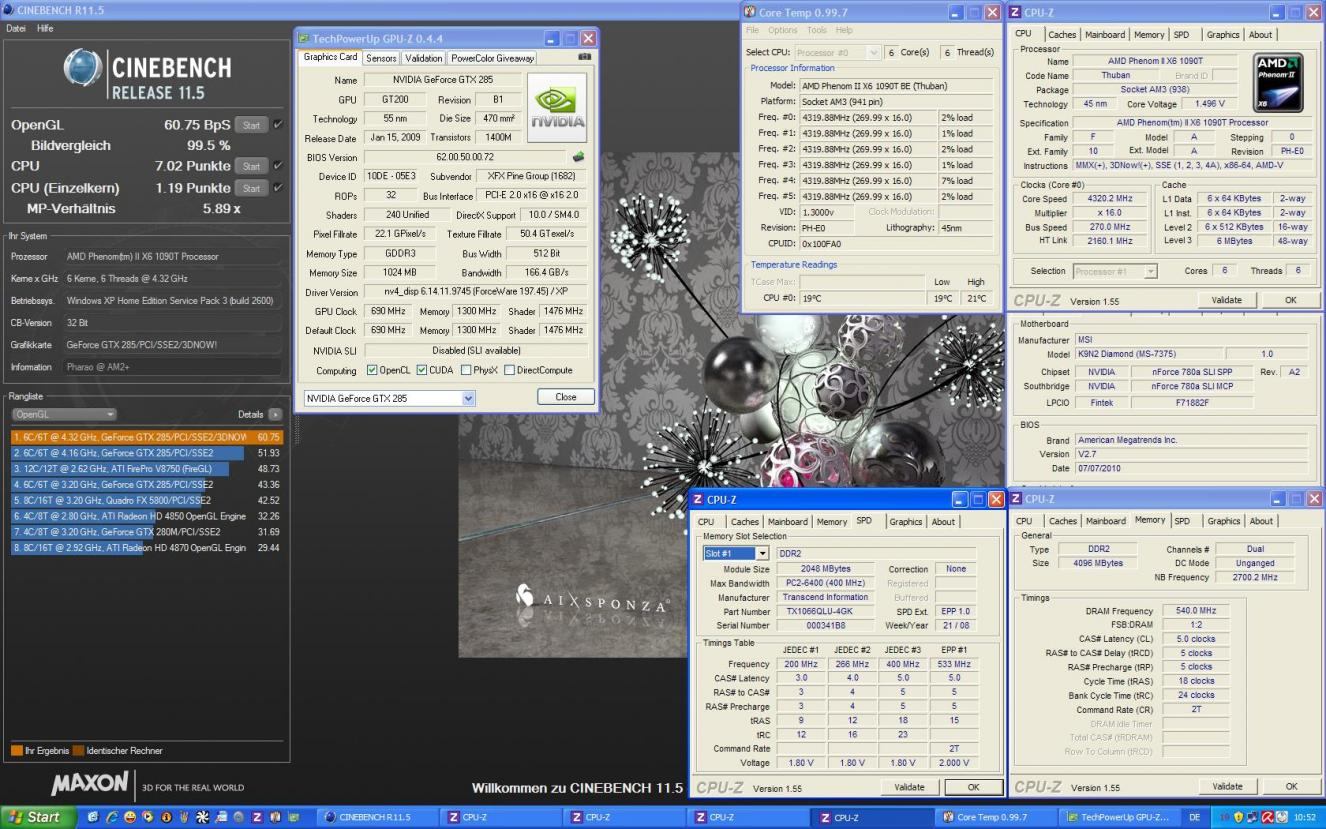
Task: Click the About tab in Memory CPU-Z window
Action: click(1261, 520)
